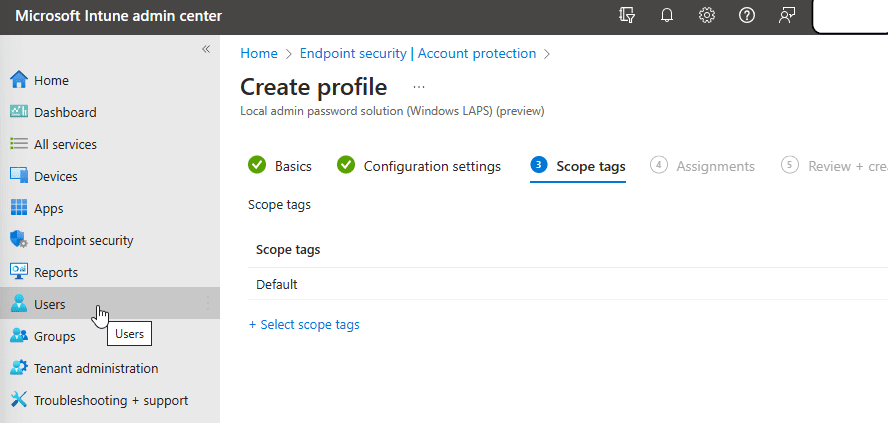Select the Default scope tag row

pyautogui.click(x=277, y=284)
